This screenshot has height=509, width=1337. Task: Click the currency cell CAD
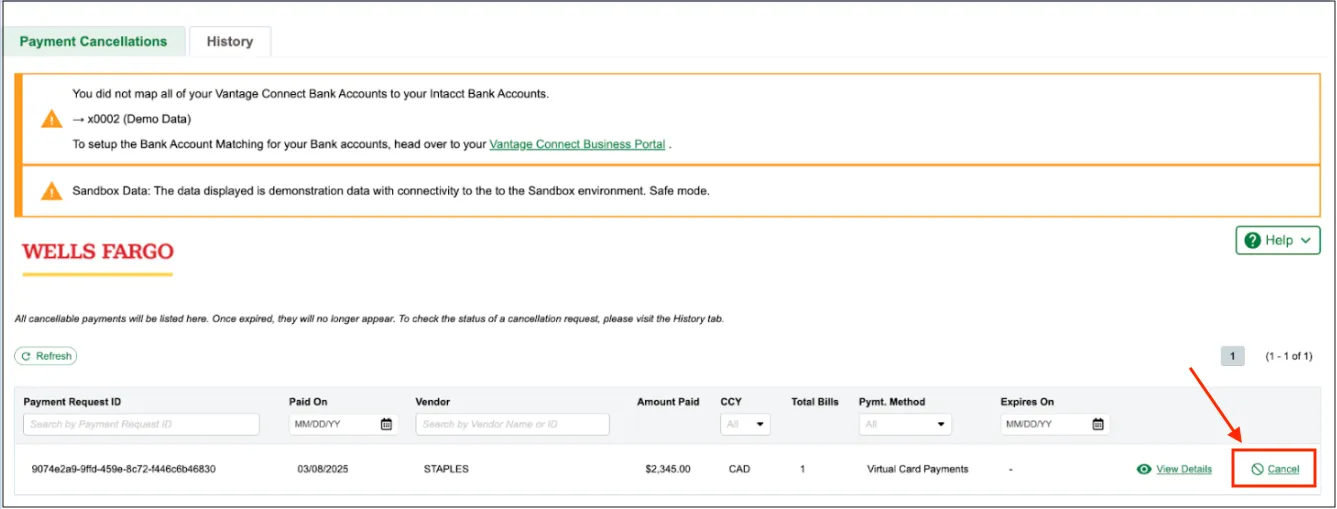(x=738, y=469)
